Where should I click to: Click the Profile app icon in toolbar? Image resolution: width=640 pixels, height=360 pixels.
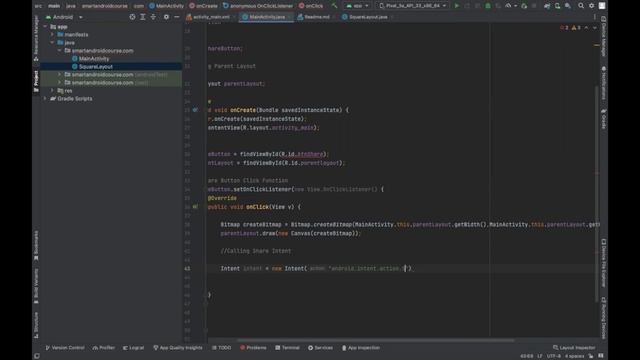508,6
